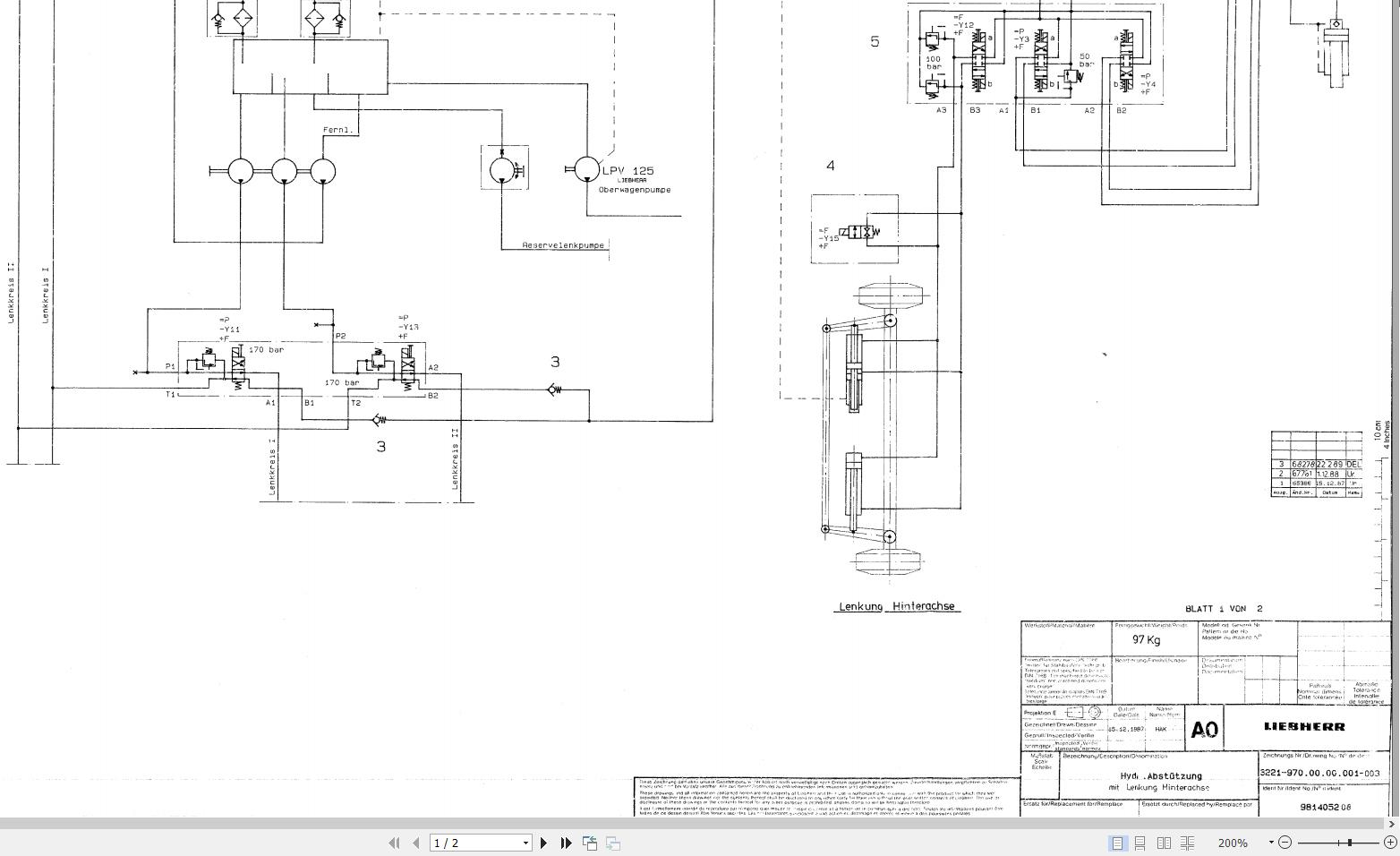Enable continuous page layout mode

coord(1140,843)
